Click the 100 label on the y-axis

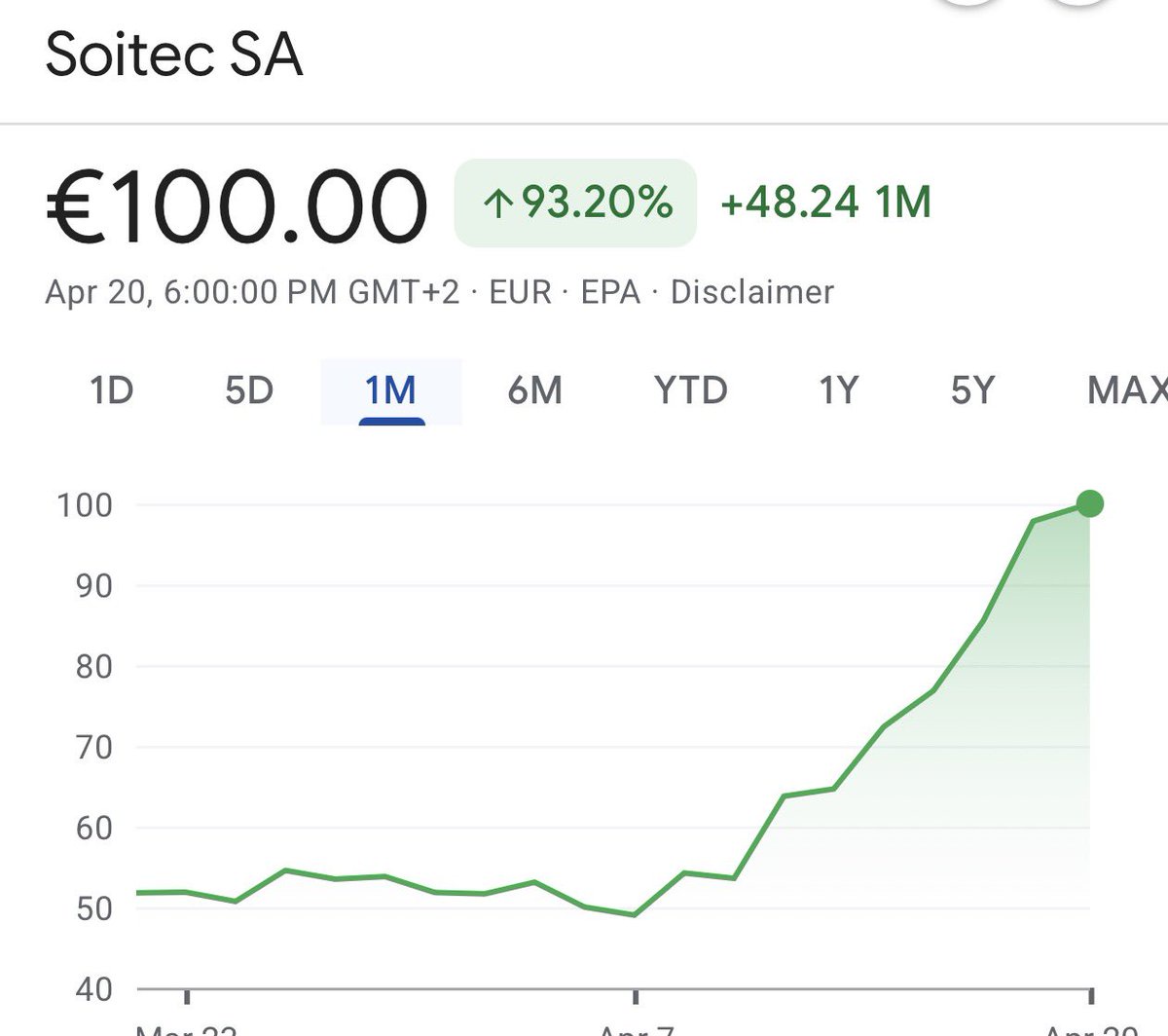85,504
